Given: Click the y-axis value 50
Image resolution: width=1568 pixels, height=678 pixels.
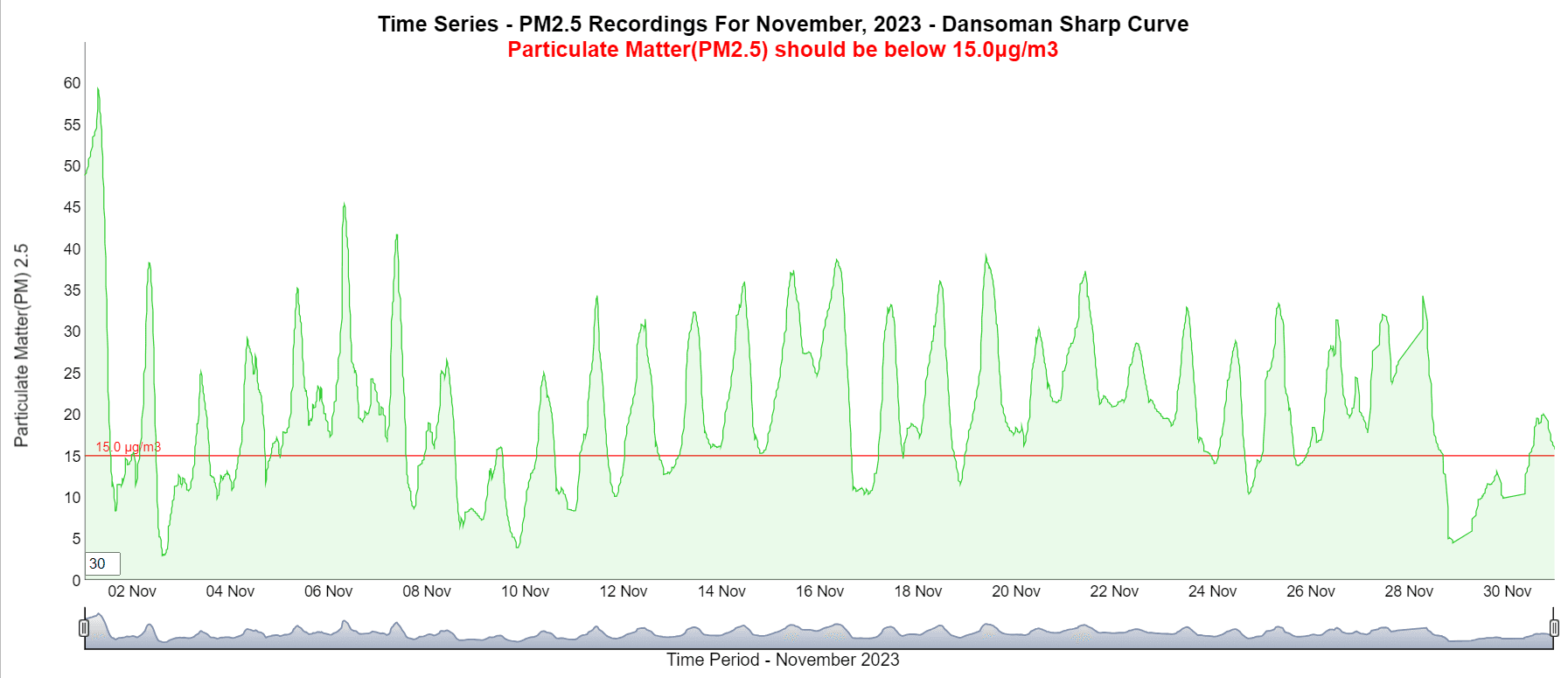Looking at the screenshot, I should pyautogui.click(x=72, y=166).
